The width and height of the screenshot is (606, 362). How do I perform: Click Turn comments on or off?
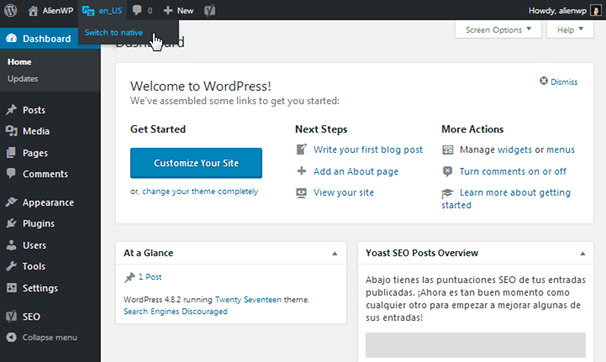pos(512,172)
